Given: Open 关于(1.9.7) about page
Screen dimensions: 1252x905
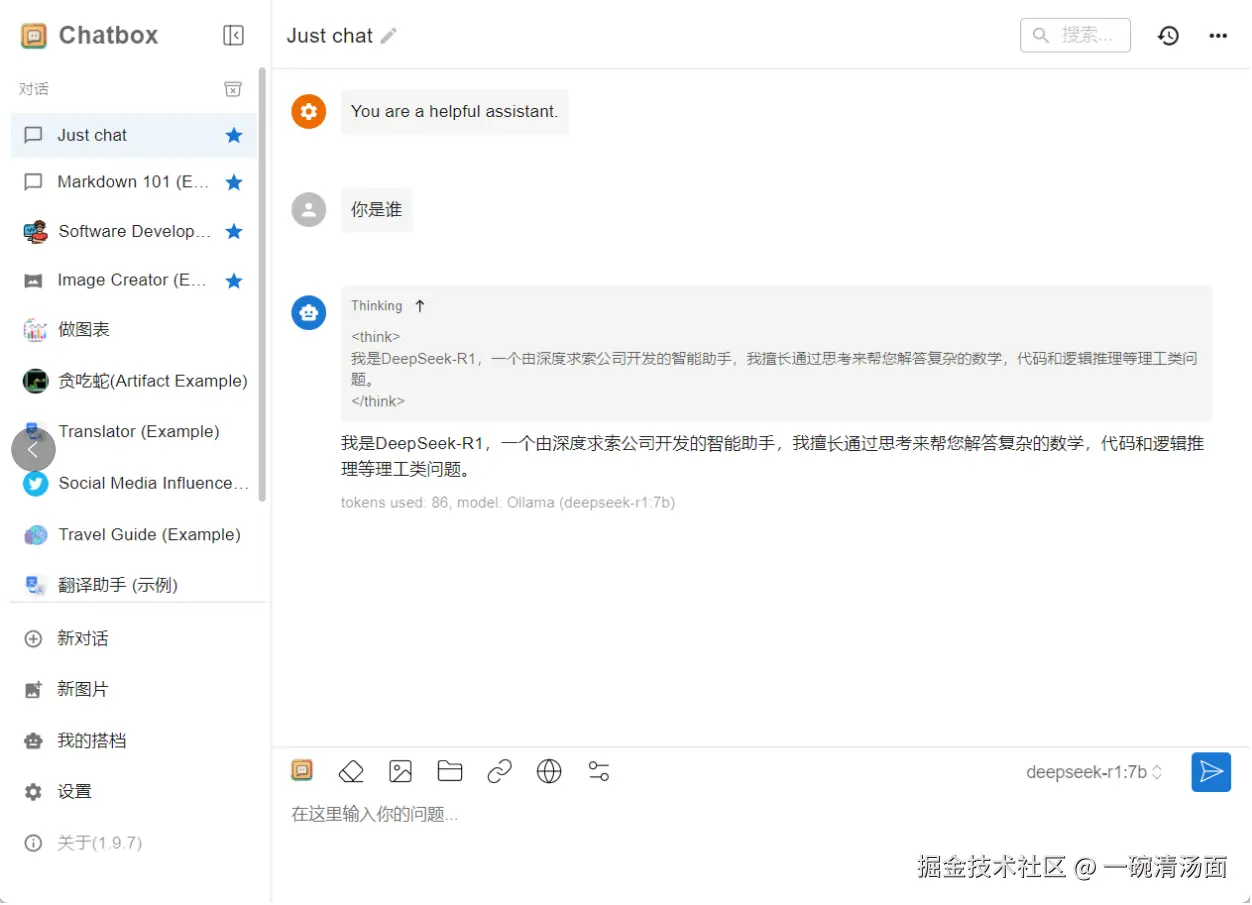Looking at the screenshot, I should coord(134,843).
